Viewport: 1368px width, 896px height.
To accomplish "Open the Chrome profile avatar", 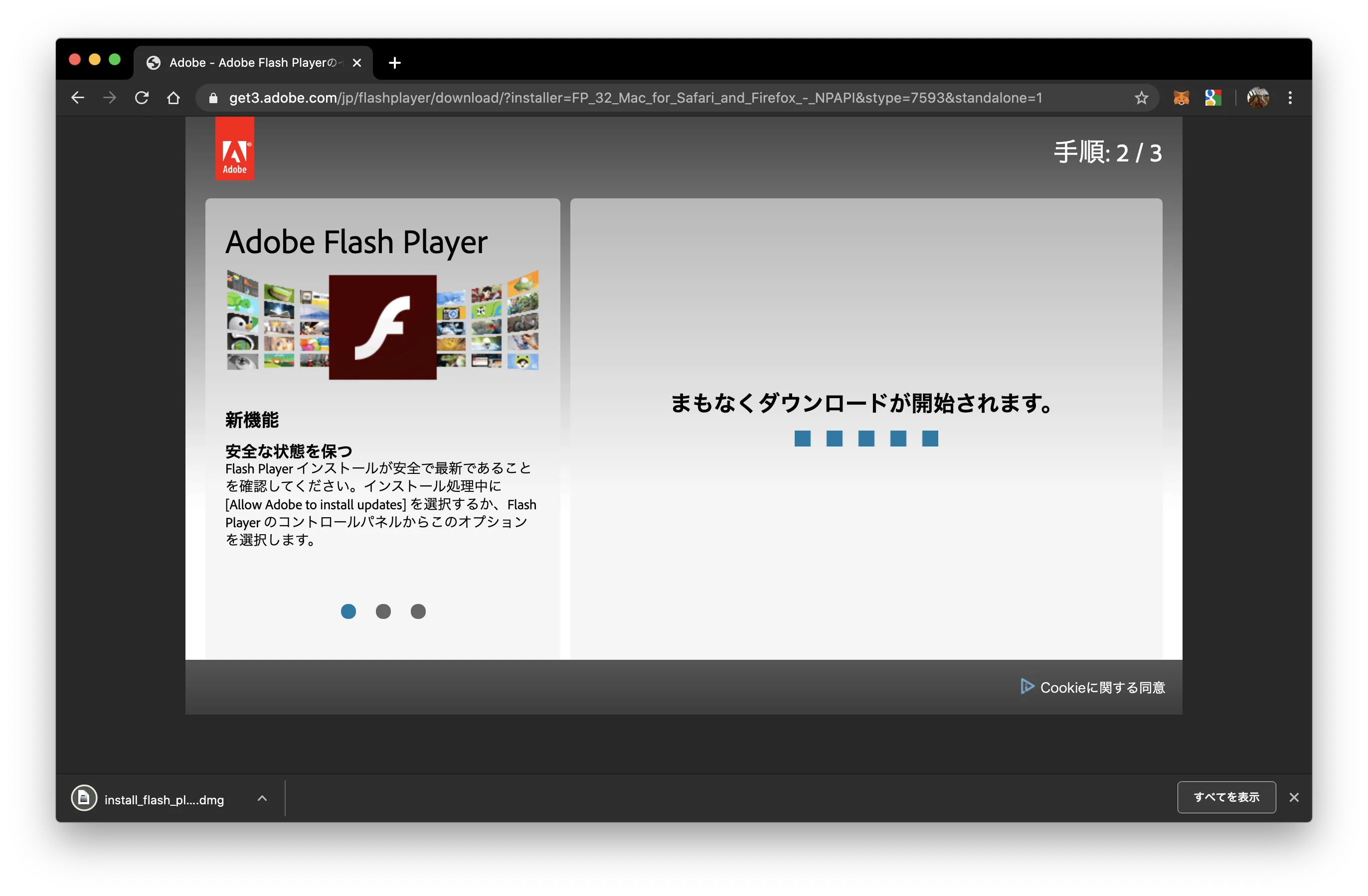I will (x=1258, y=98).
